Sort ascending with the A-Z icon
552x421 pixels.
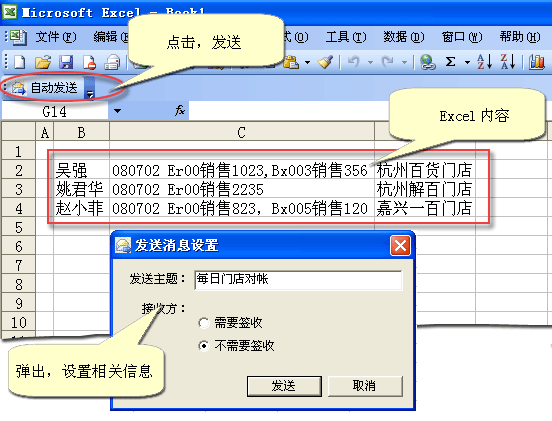click(x=485, y=62)
